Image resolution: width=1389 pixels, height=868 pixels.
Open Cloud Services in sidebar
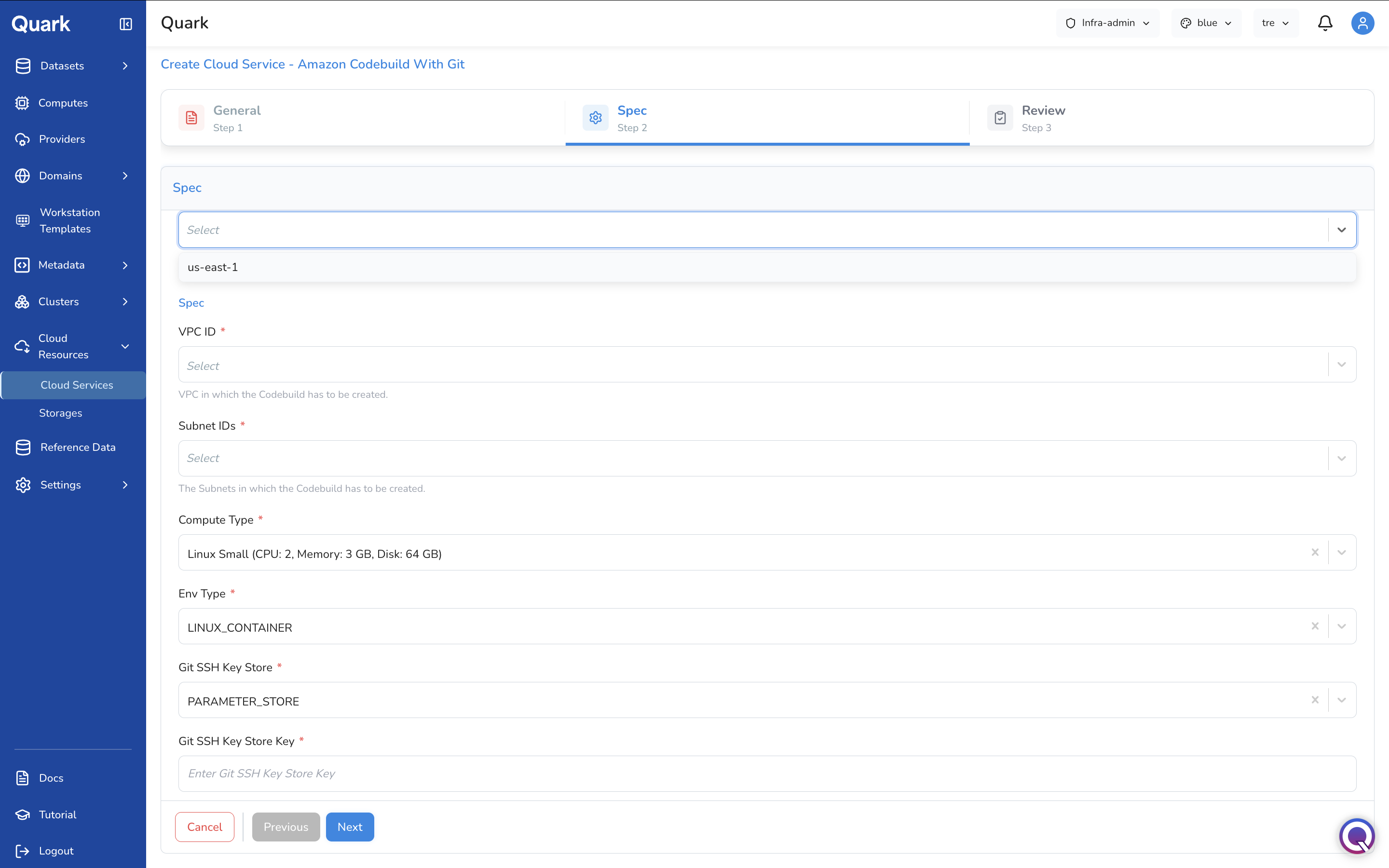[73, 385]
